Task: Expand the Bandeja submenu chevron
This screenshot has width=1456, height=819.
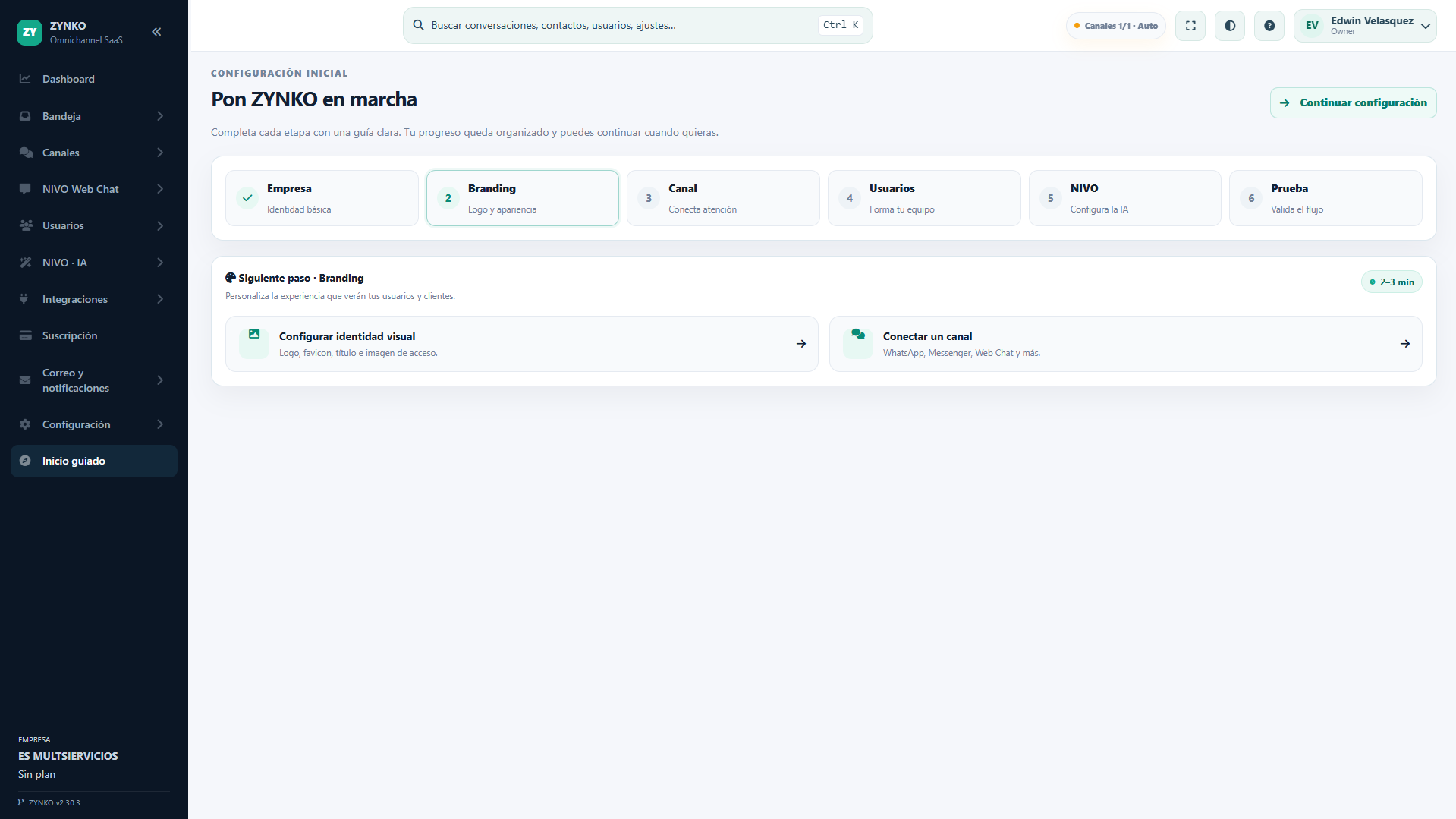Action: pyautogui.click(x=160, y=116)
